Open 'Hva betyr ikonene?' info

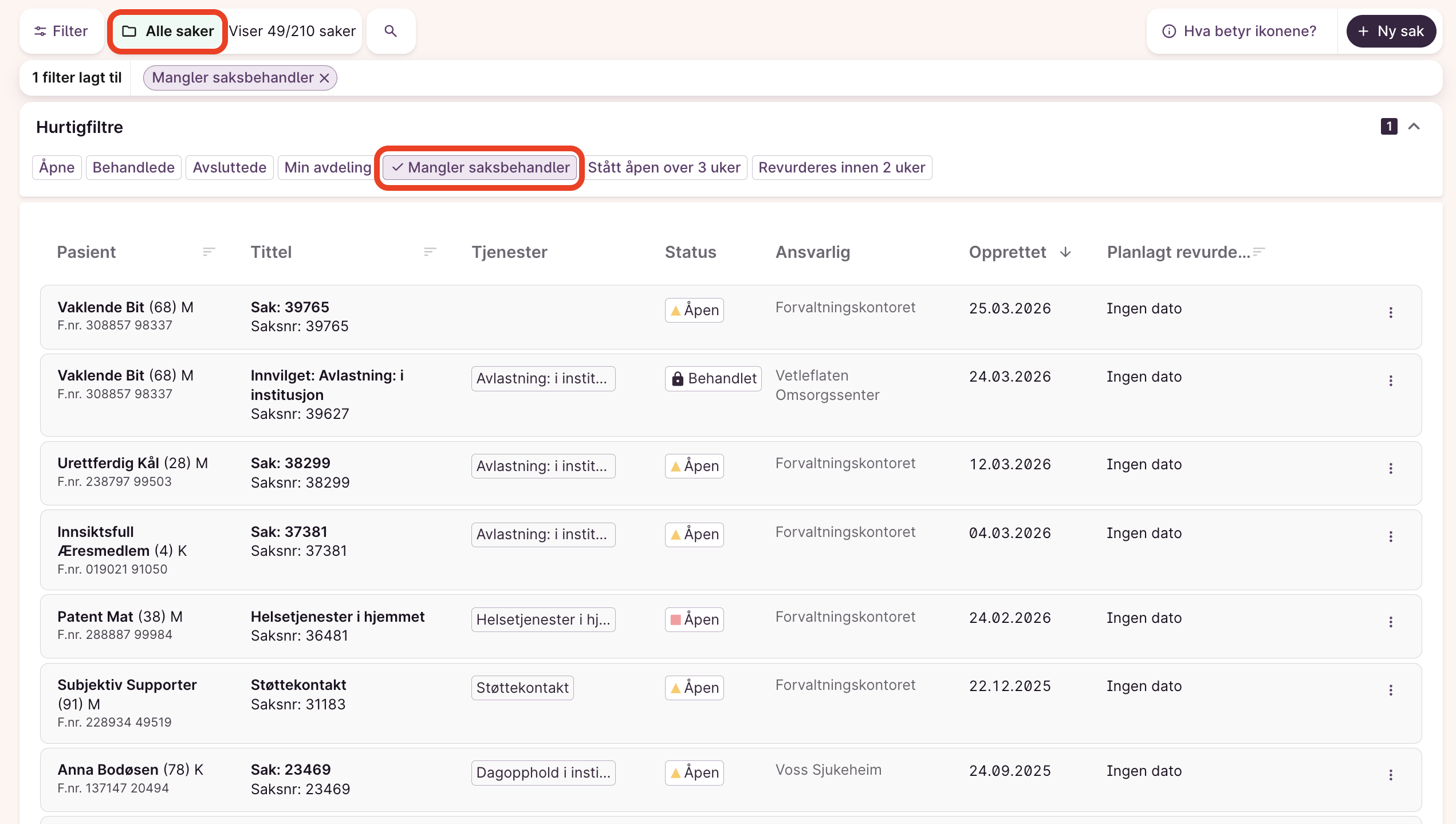[1239, 31]
